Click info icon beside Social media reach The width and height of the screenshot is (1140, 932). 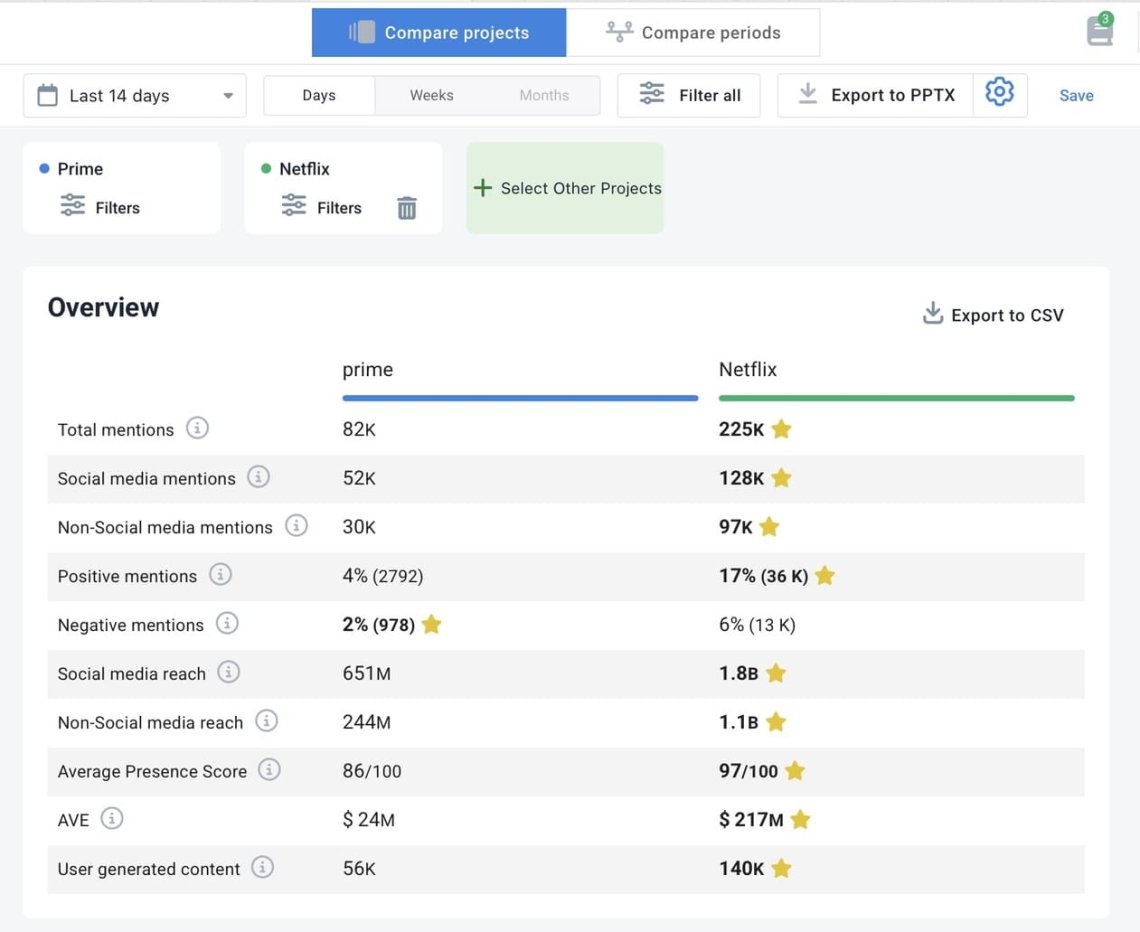tap(229, 673)
